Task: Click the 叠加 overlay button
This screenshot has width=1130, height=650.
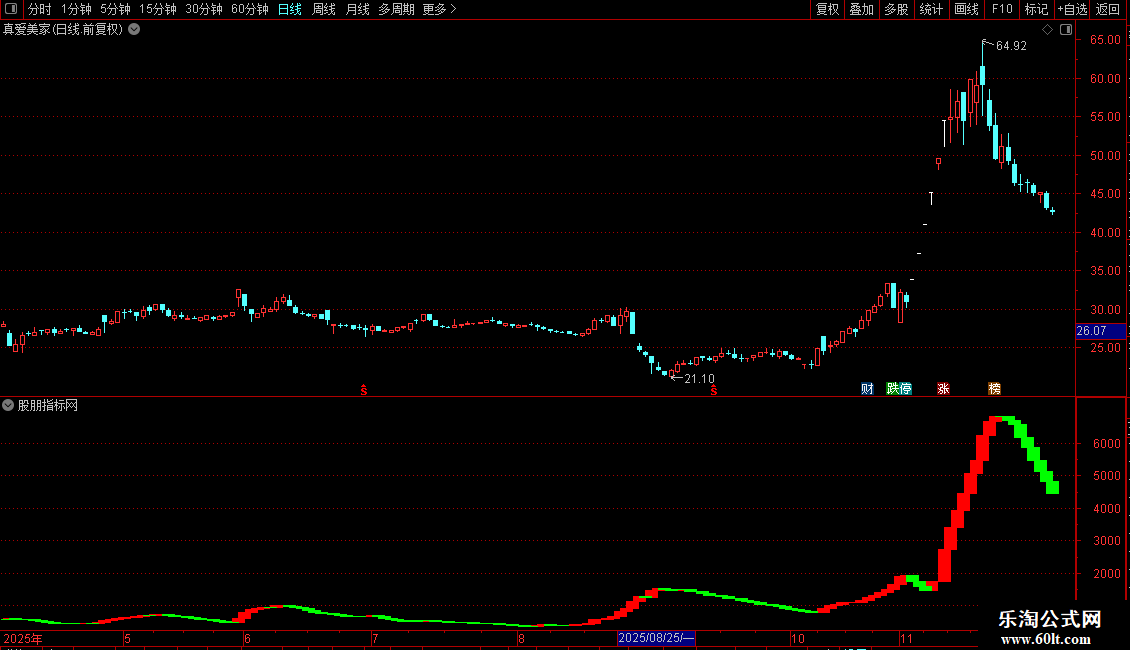Action: [861, 9]
